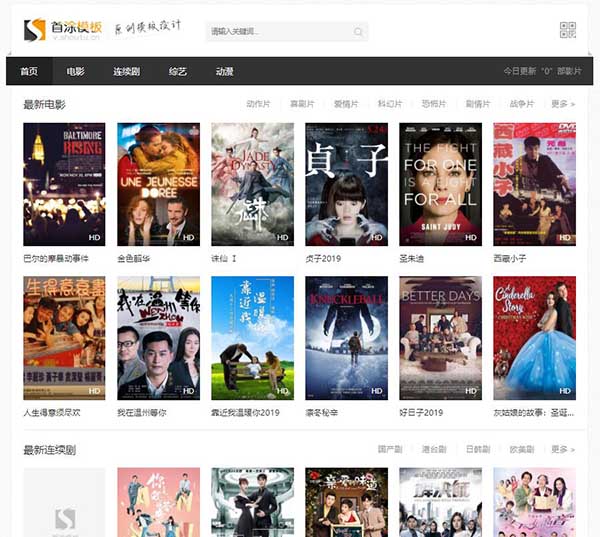
Task: Click the search magnifier icon
Action: coord(358,32)
